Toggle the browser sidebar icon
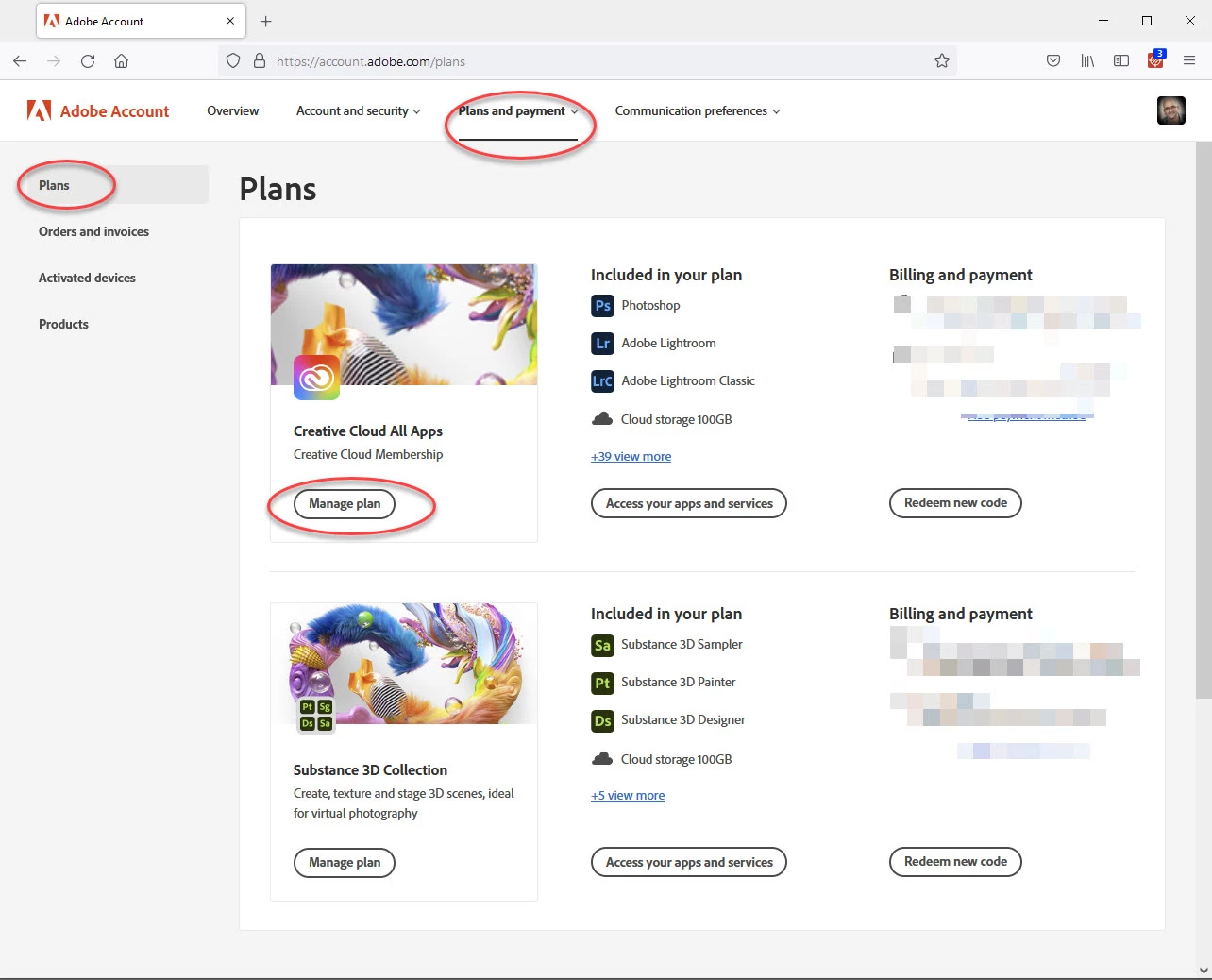1212x980 pixels. [x=1121, y=61]
